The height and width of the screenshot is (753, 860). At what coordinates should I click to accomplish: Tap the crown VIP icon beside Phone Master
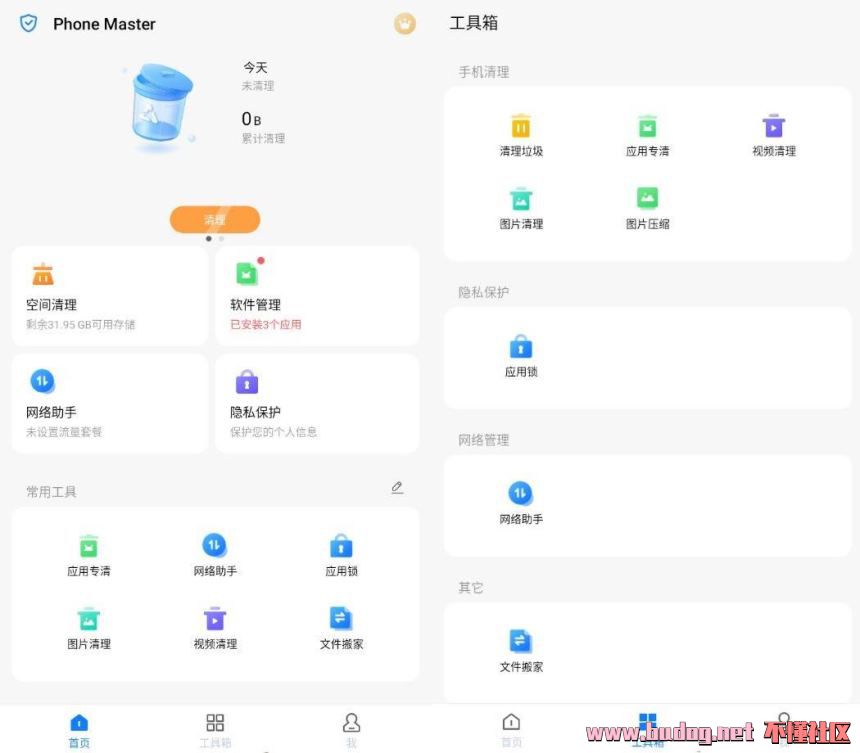pos(404,24)
